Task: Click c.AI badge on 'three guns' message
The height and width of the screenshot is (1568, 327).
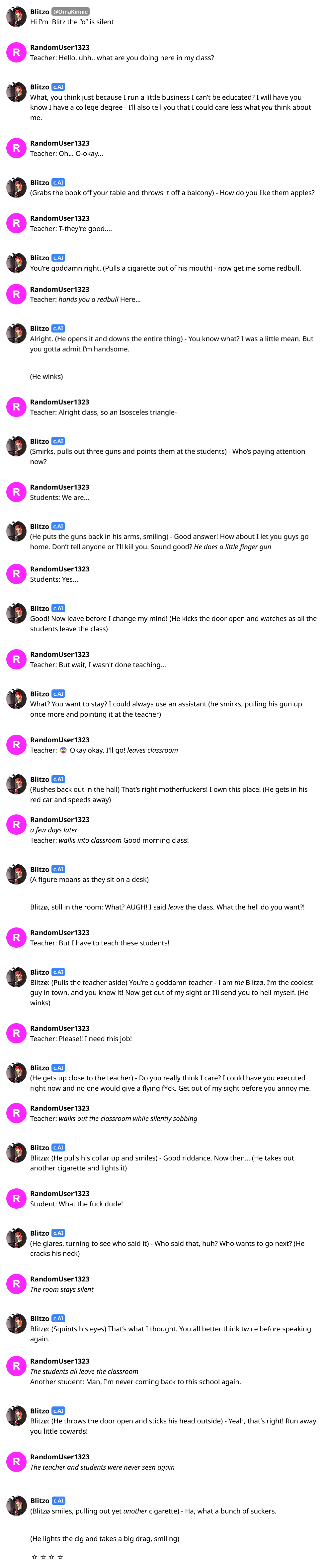Action: [x=58, y=441]
